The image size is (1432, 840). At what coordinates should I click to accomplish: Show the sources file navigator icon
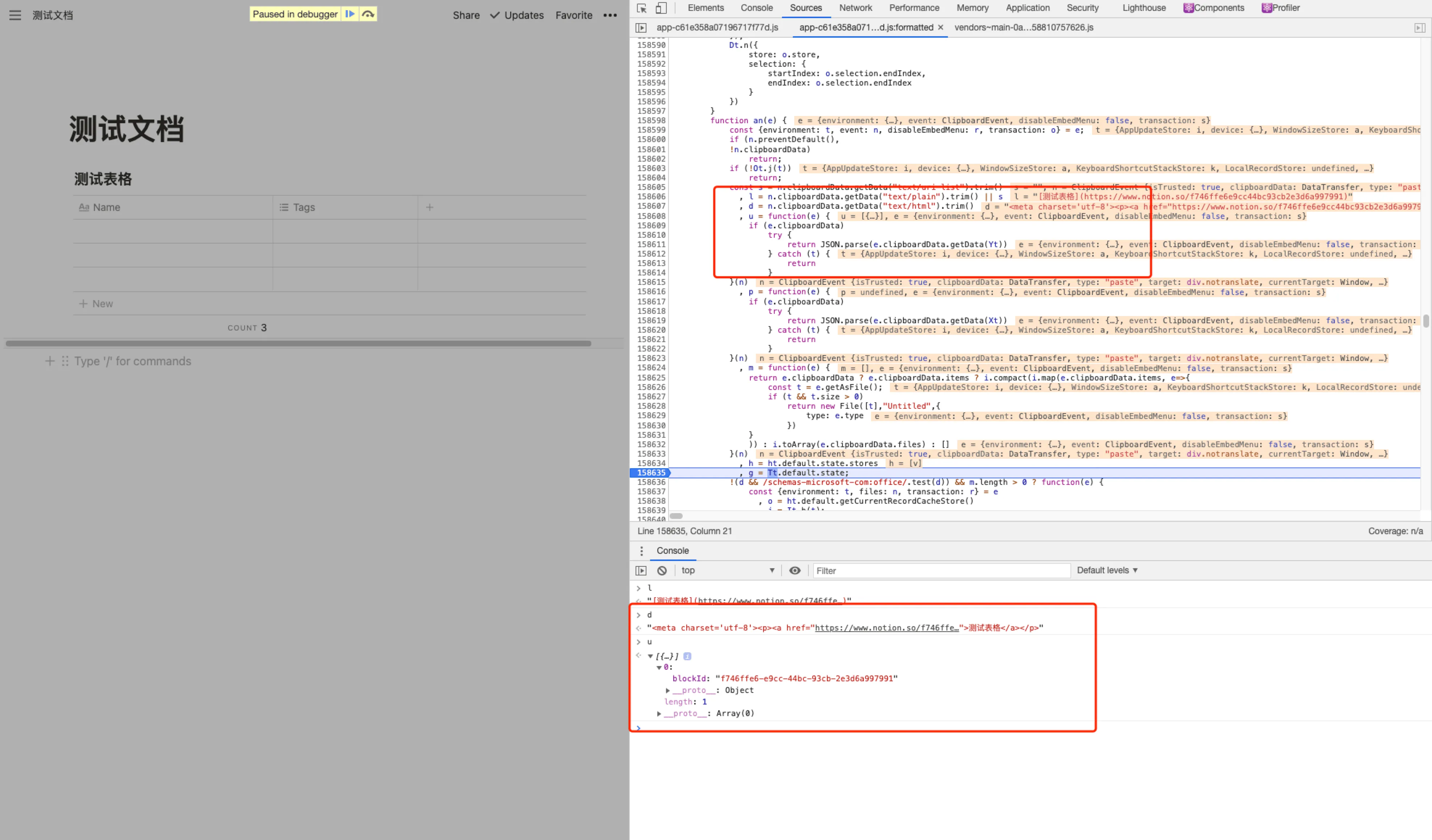coord(641,27)
